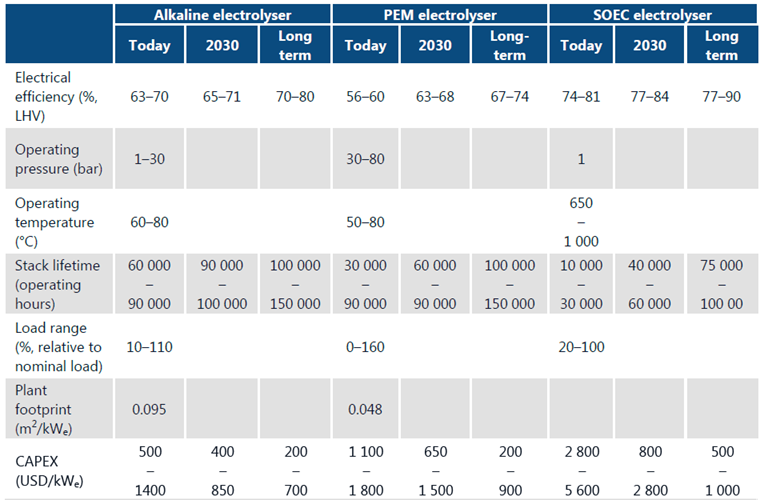The width and height of the screenshot is (765, 500).
Task: Click the 0.048 plant footprint cell
Action: pyautogui.click(x=366, y=407)
